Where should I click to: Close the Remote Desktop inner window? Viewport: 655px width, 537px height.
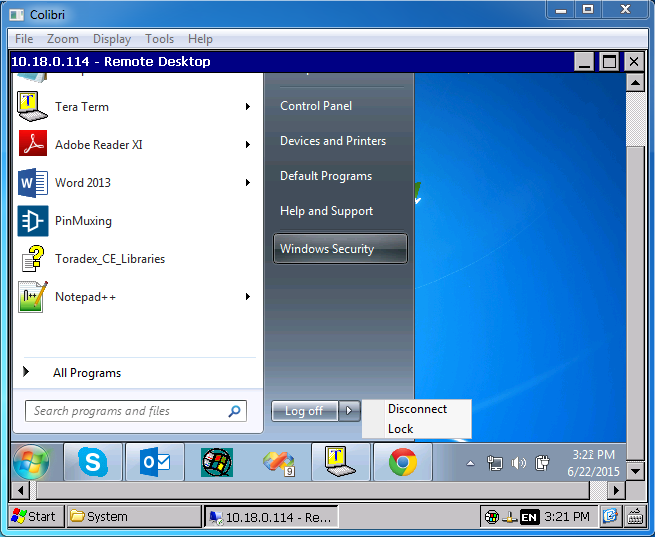click(x=634, y=62)
